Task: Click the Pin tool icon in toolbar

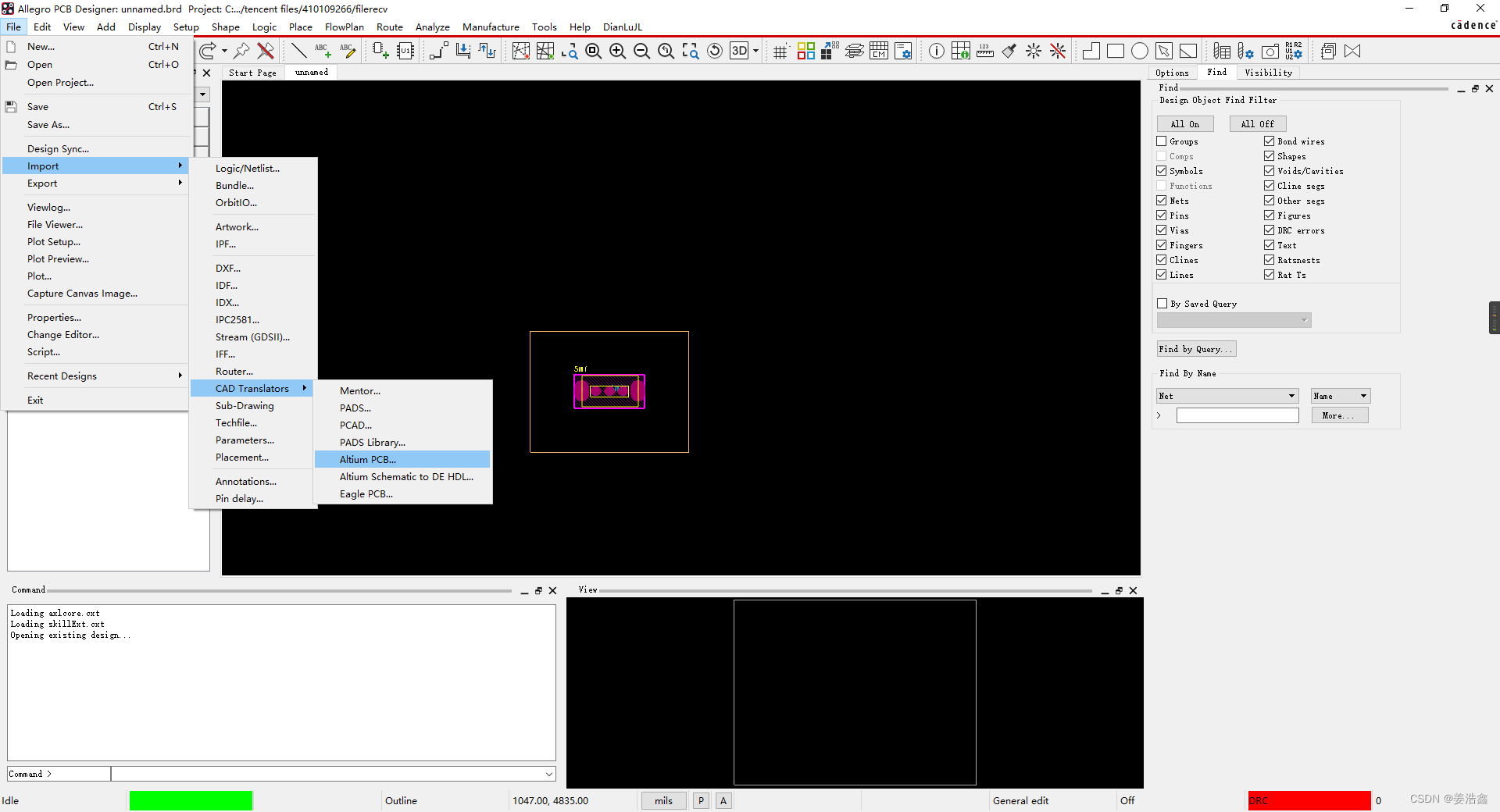Action: pyautogui.click(x=241, y=52)
